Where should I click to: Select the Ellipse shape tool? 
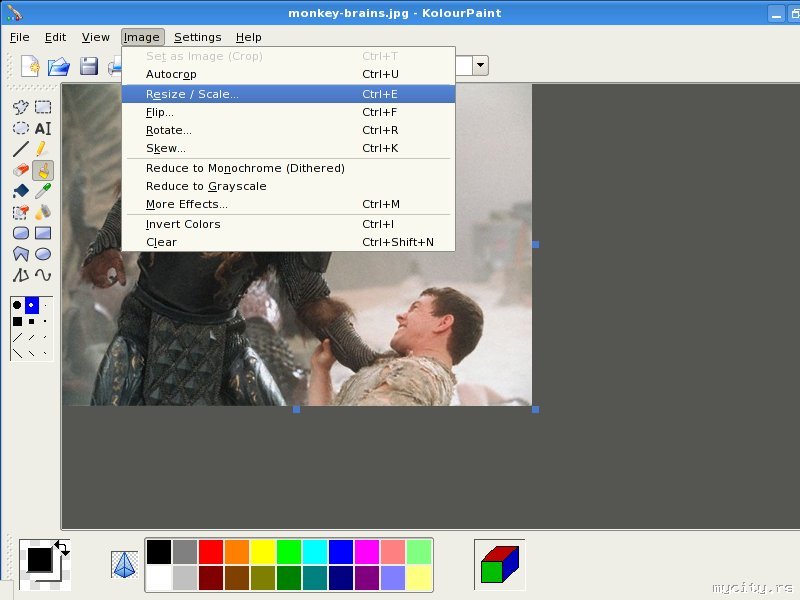point(43,254)
